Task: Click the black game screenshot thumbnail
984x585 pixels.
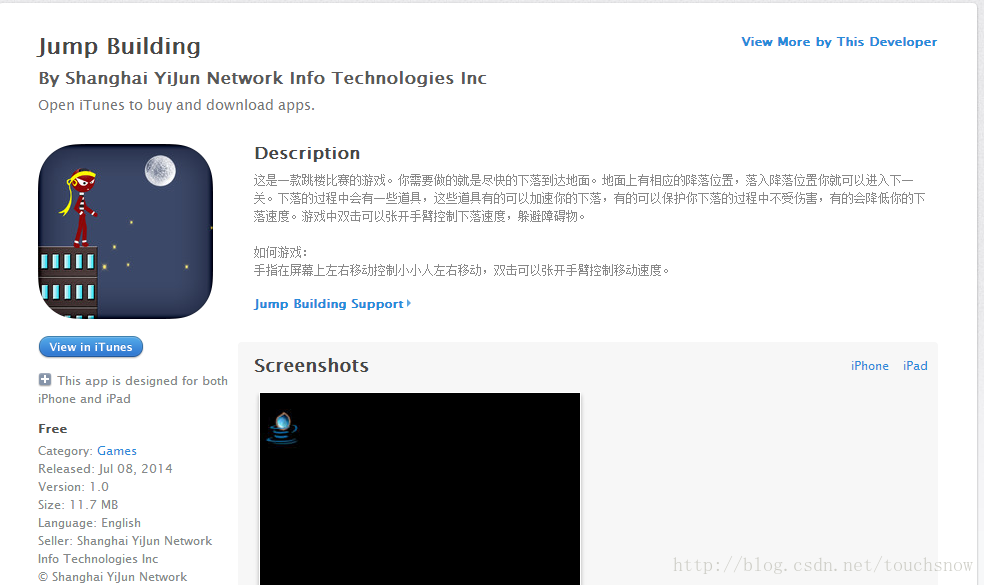Action: point(420,489)
